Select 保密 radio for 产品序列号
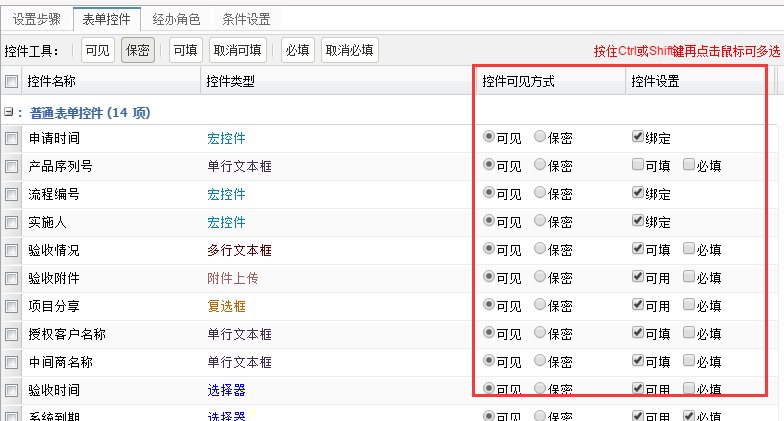Screen dimensions: 784x421 click(x=540, y=165)
